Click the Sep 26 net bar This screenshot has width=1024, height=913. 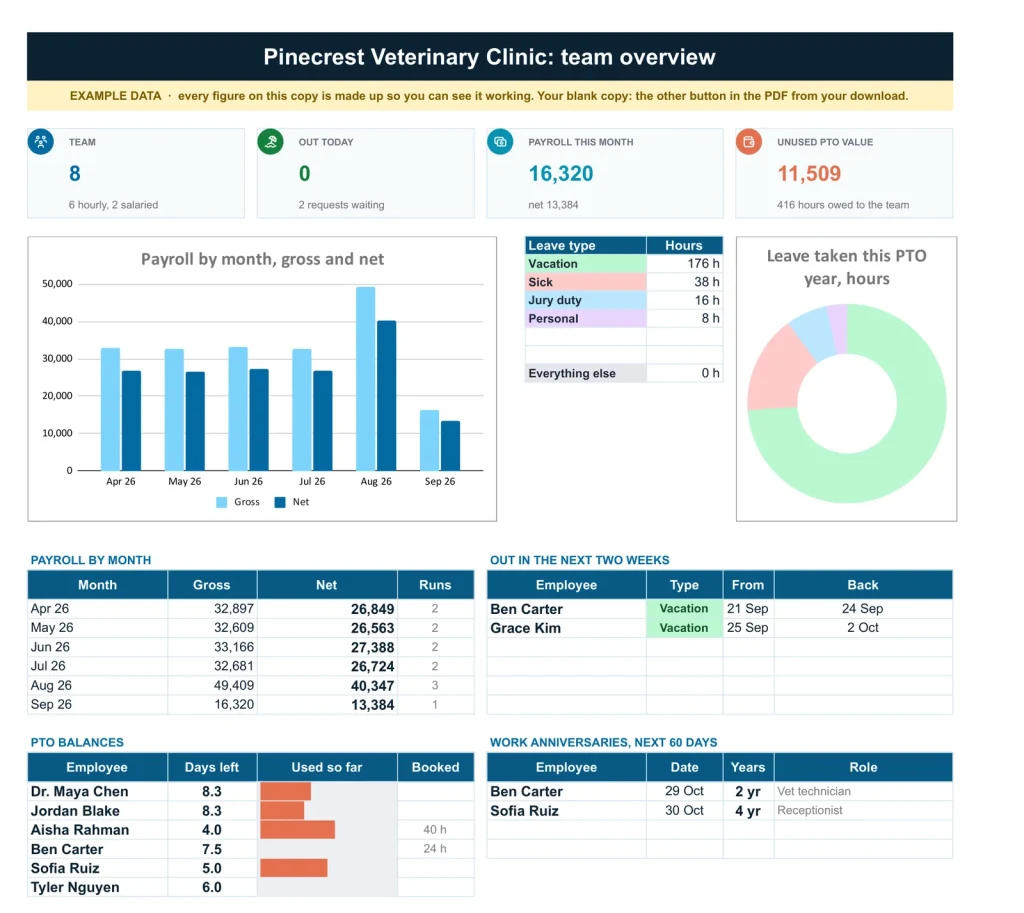pos(451,446)
